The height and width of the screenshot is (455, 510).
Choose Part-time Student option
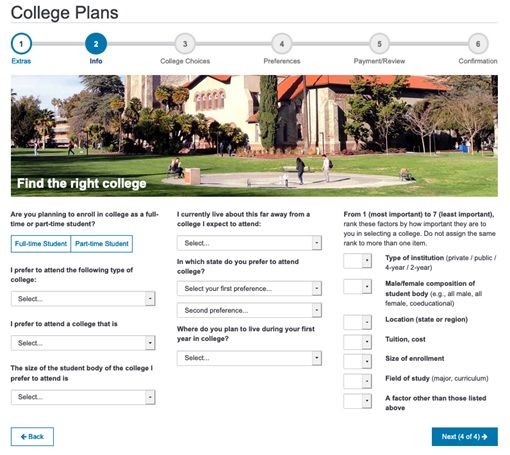(102, 244)
